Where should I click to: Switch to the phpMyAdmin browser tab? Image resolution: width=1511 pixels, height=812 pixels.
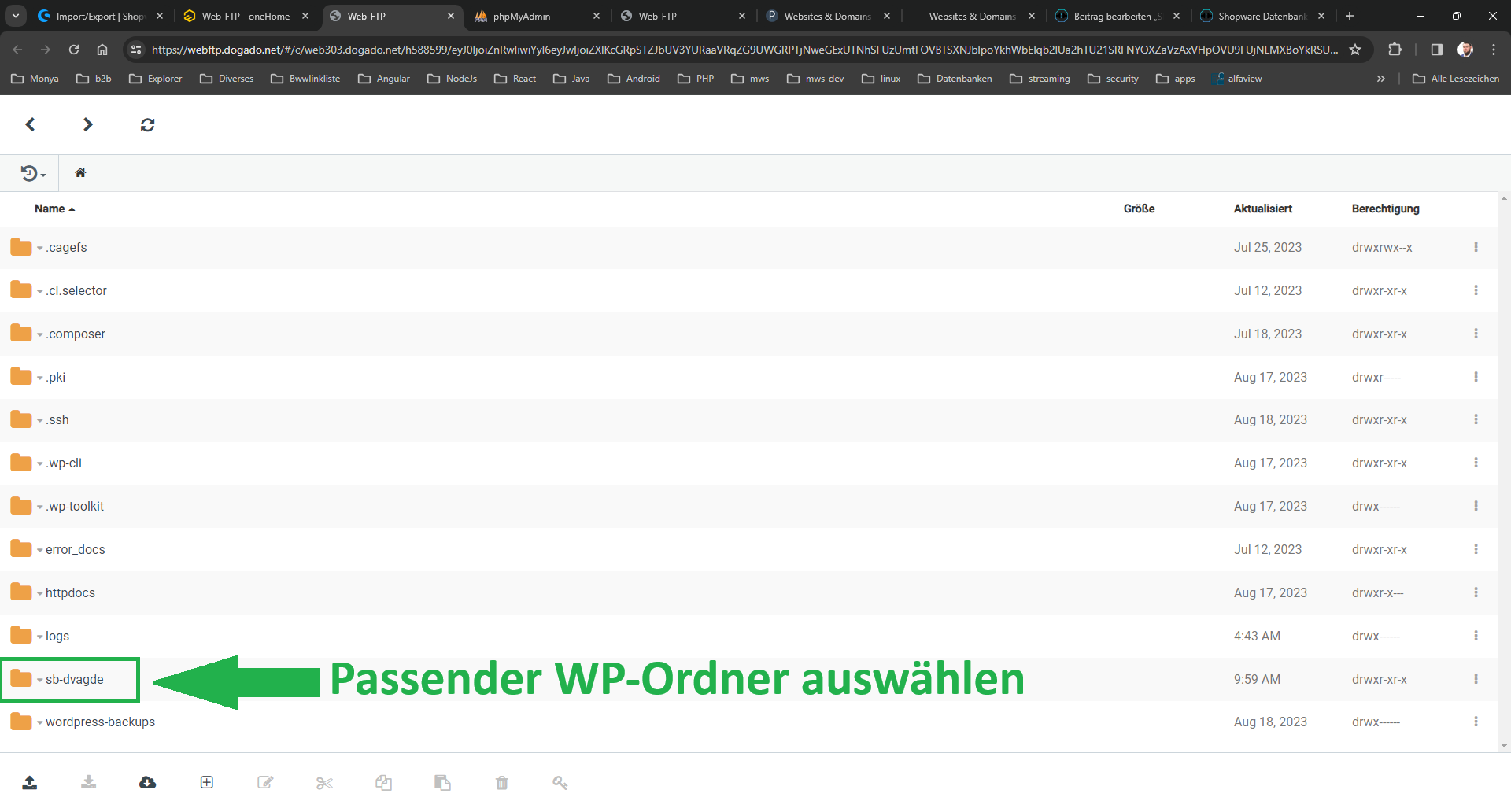[521, 16]
